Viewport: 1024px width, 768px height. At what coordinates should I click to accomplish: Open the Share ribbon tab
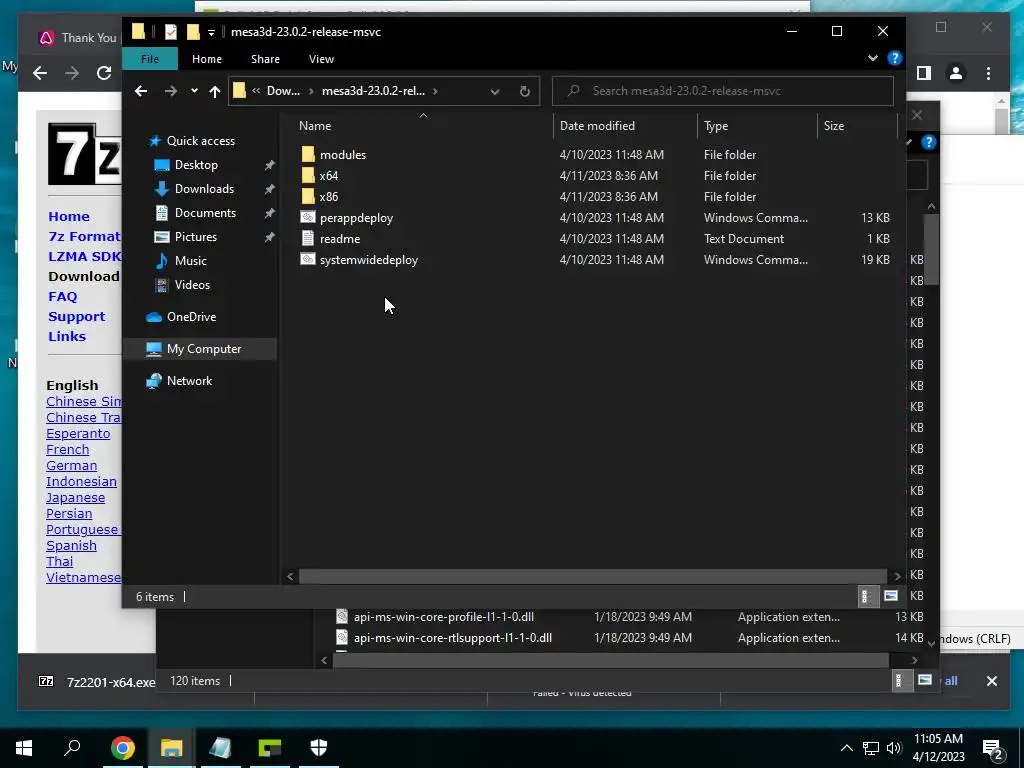(265, 59)
